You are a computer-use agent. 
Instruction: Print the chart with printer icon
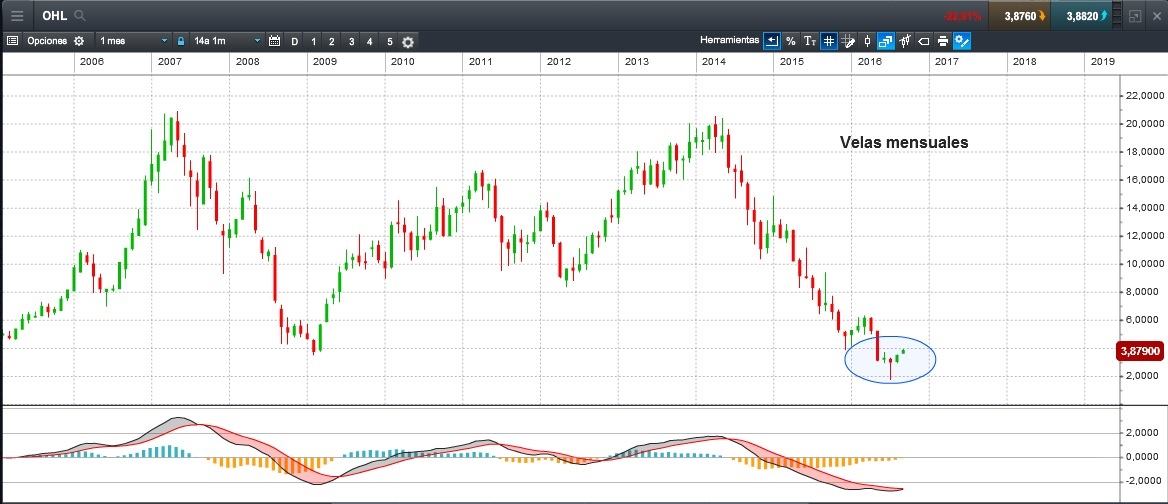point(942,41)
